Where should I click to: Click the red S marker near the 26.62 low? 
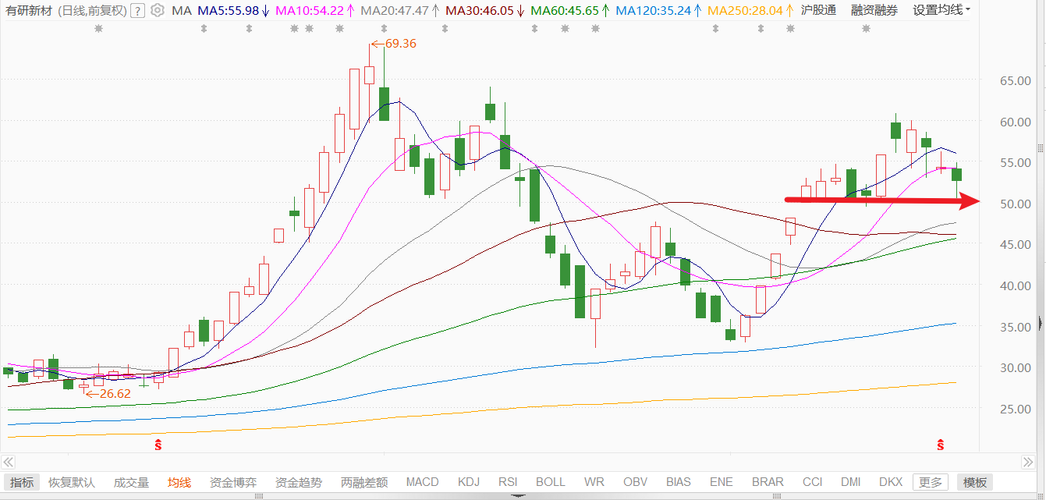tap(159, 443)
